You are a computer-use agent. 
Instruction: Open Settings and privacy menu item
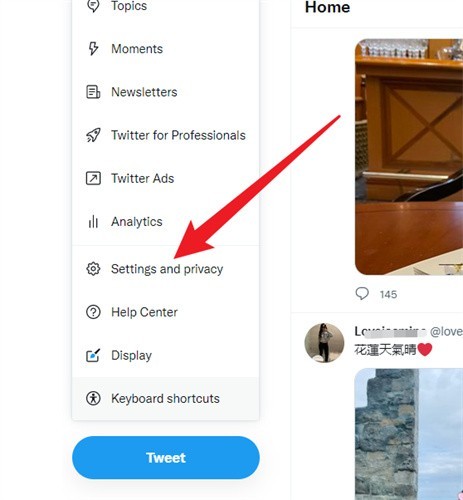[166, 269]
